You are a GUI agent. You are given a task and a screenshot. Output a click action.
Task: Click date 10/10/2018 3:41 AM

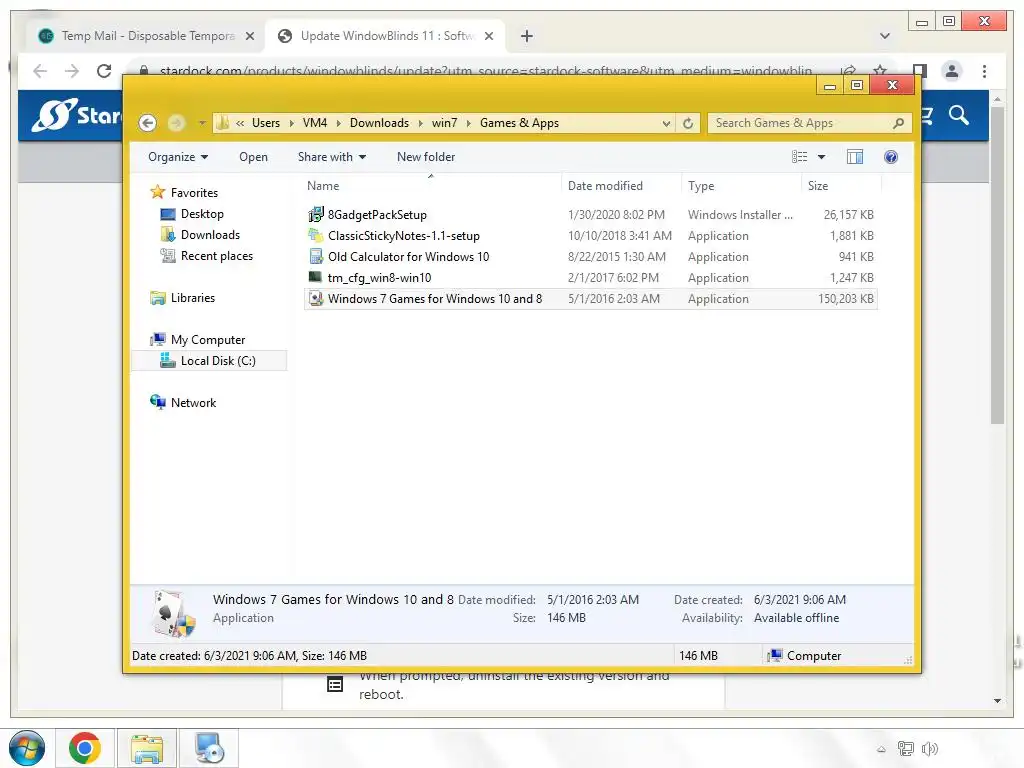(620, 235)
